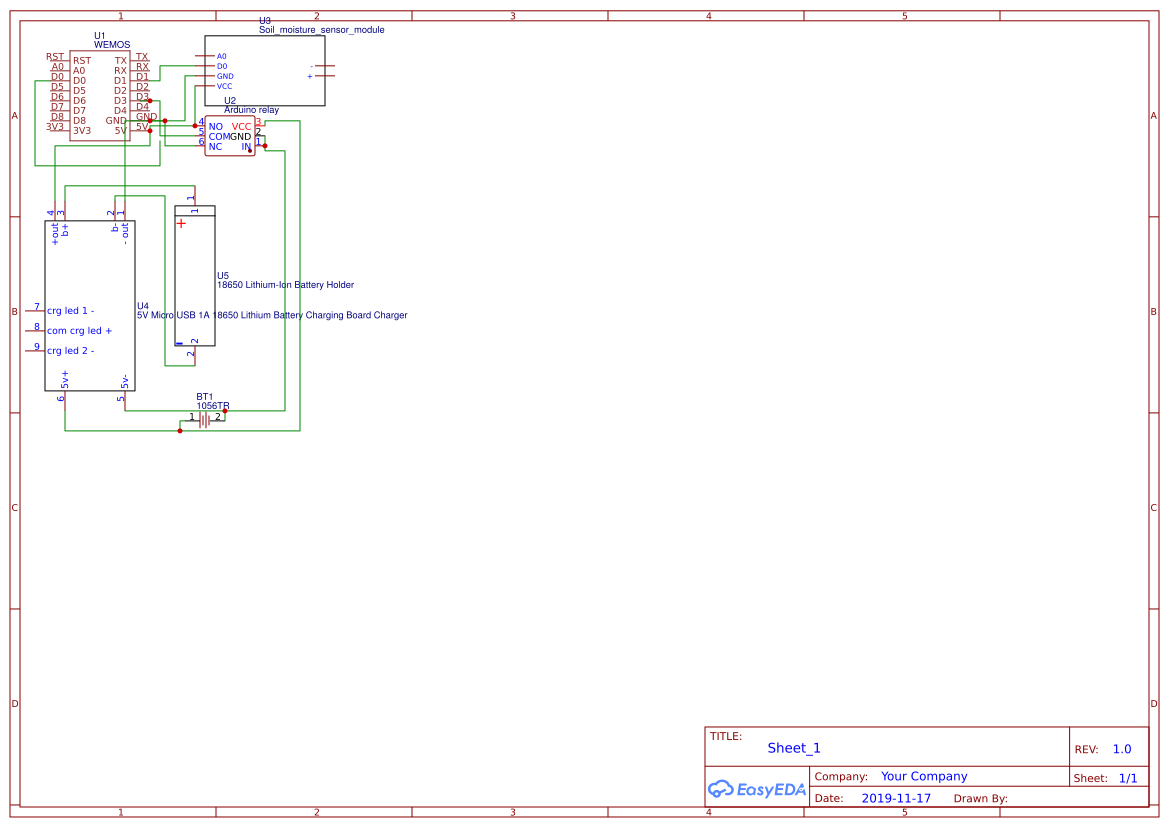
Task: Select the Your Company text
Action: point(924,776)
